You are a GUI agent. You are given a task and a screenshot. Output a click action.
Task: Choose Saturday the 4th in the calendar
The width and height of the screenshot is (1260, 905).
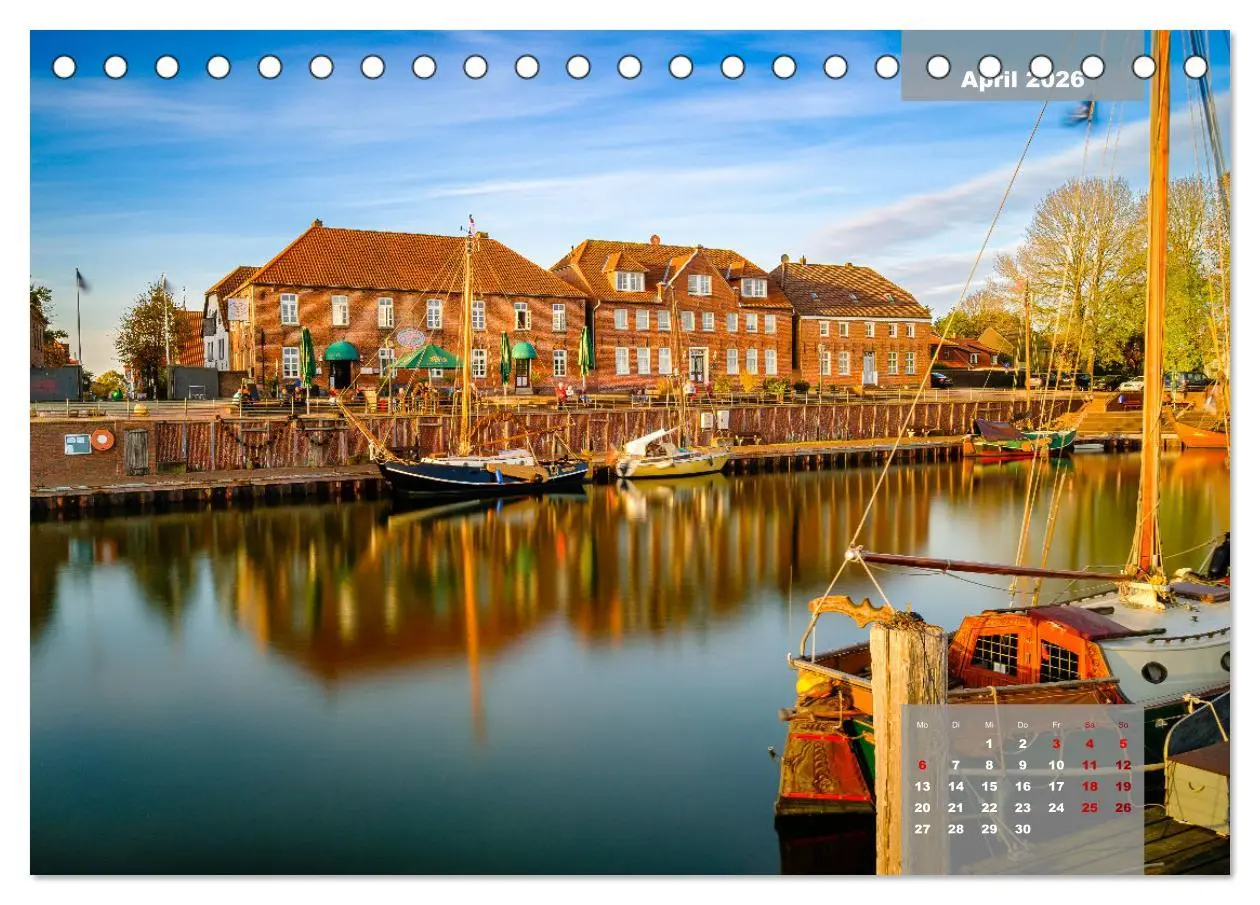point(1090,744)
